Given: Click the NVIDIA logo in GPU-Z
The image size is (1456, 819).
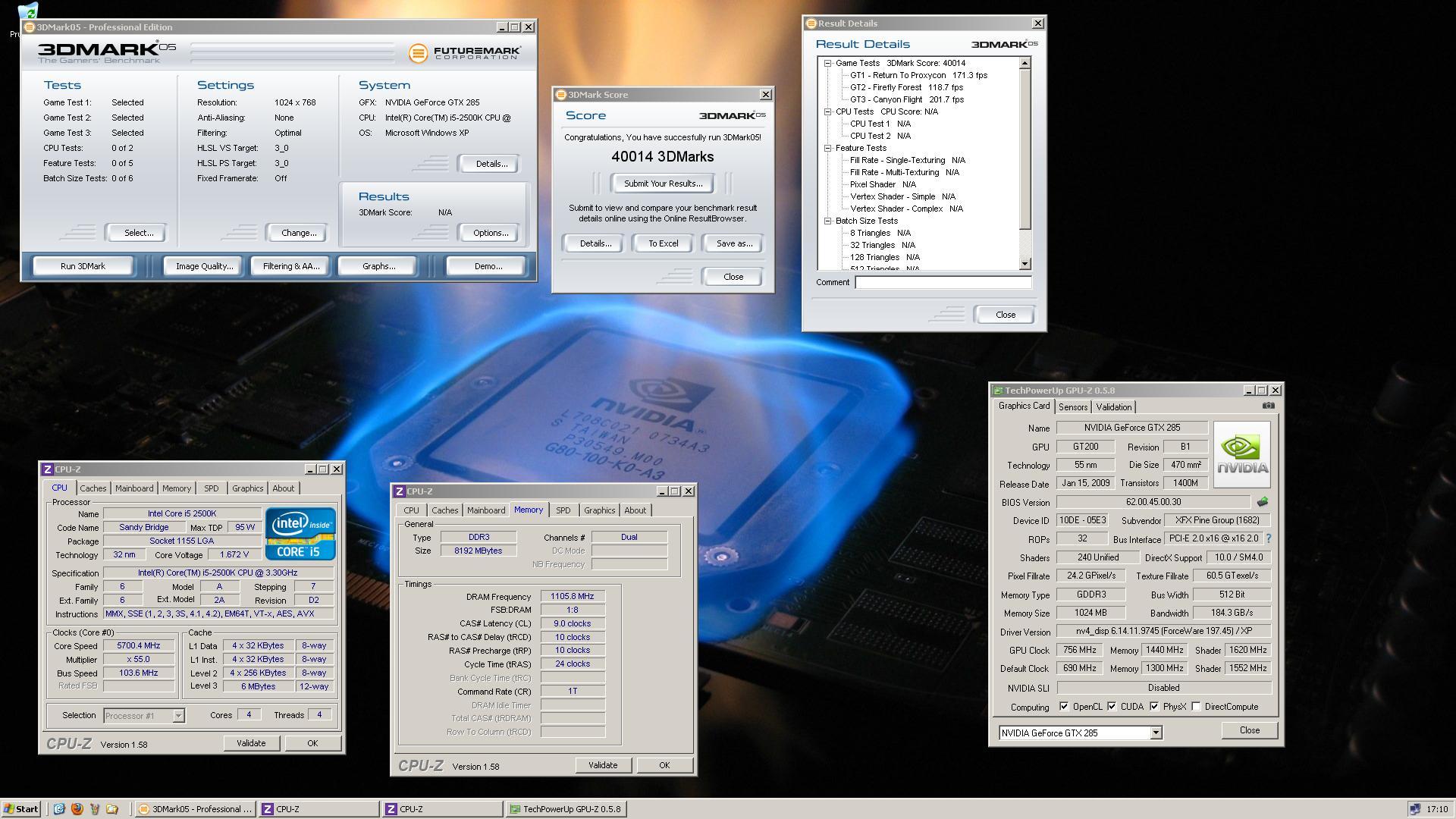Looking at the screenshot, I should click(x=1241, y=454).
